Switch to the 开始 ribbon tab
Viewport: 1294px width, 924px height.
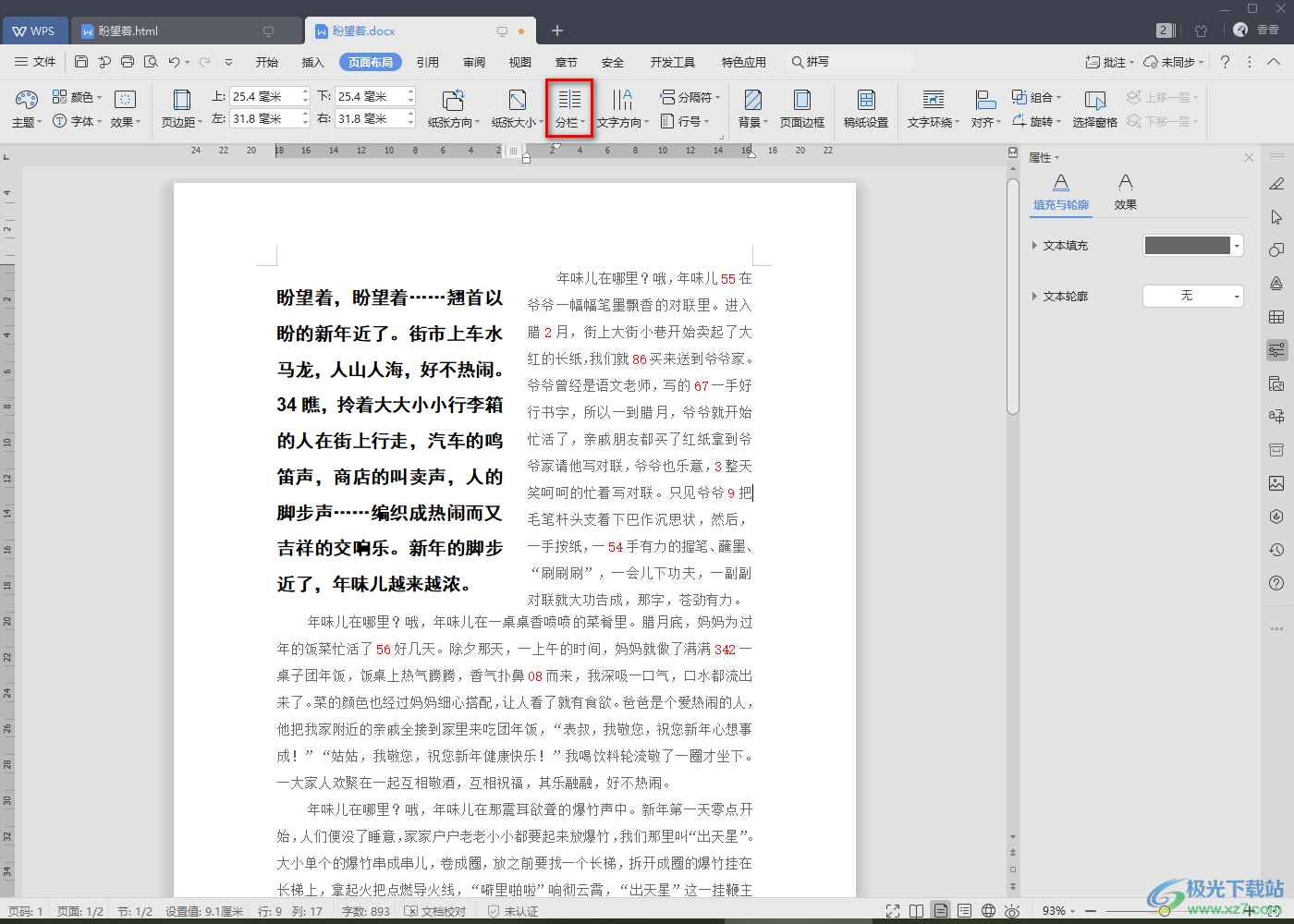tap(267, 62)
